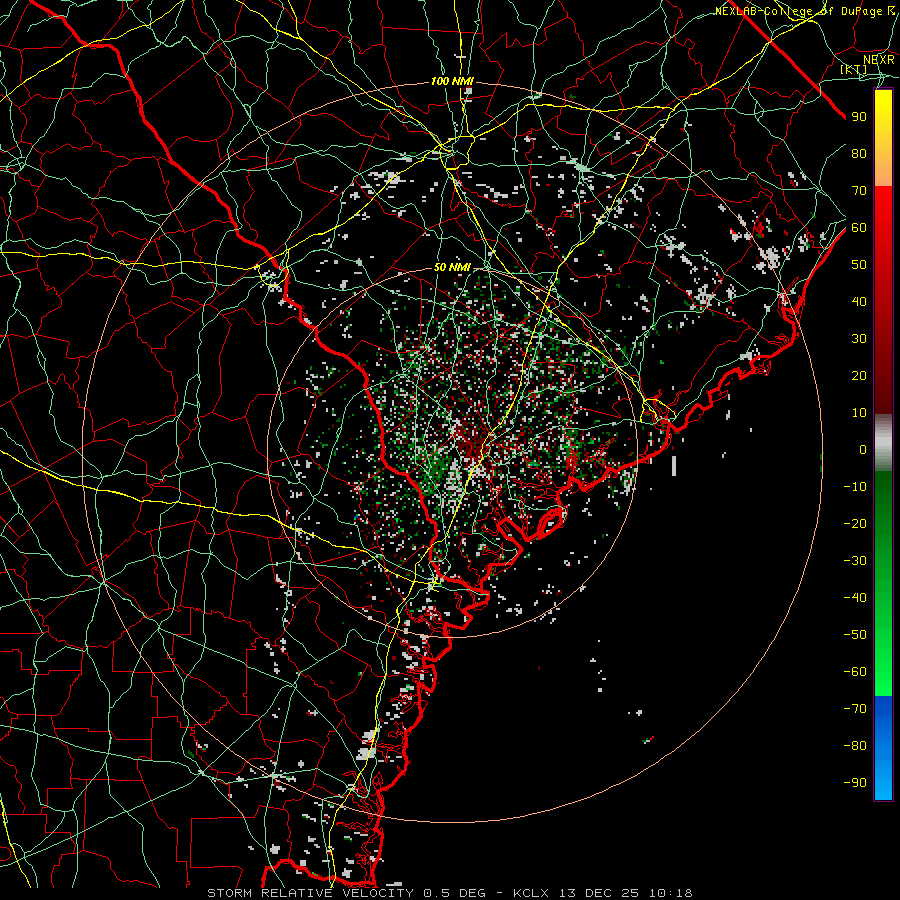
Task: Select the 70 value on the velocity scale
Action: (x=859, y=191)
